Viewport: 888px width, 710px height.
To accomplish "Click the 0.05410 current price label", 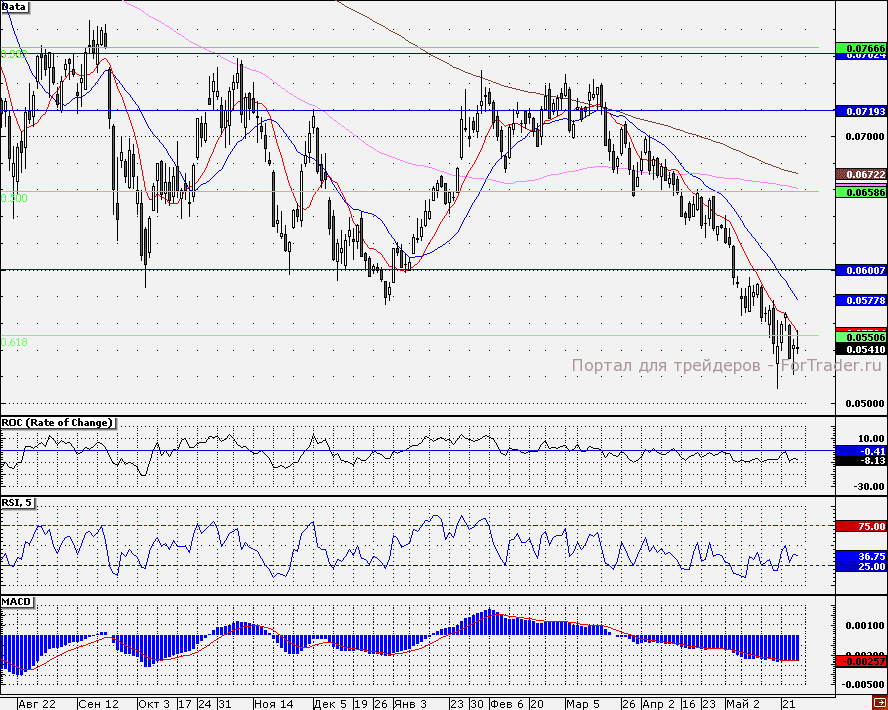I will click(861, 349).
